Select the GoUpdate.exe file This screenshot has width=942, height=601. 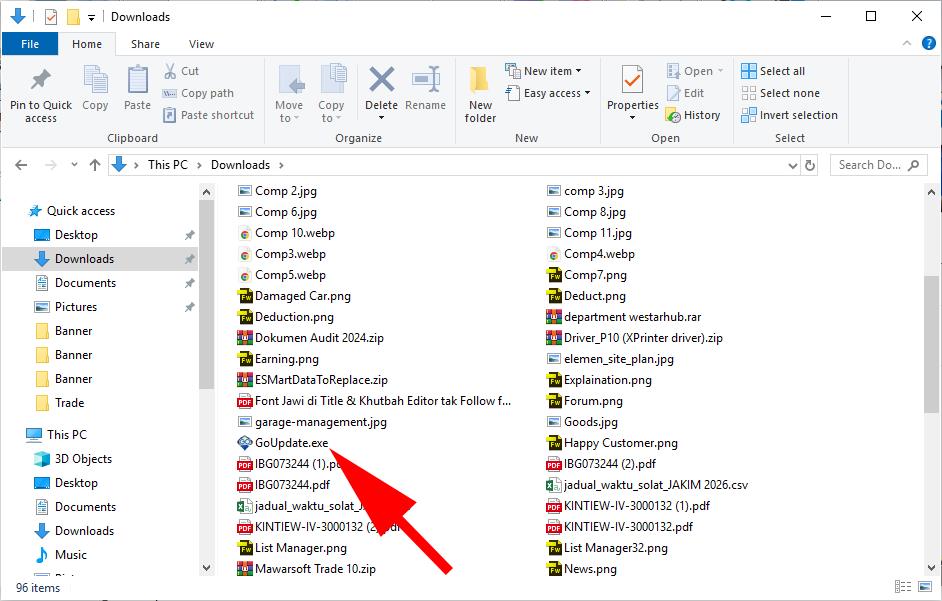pos(290,443)
